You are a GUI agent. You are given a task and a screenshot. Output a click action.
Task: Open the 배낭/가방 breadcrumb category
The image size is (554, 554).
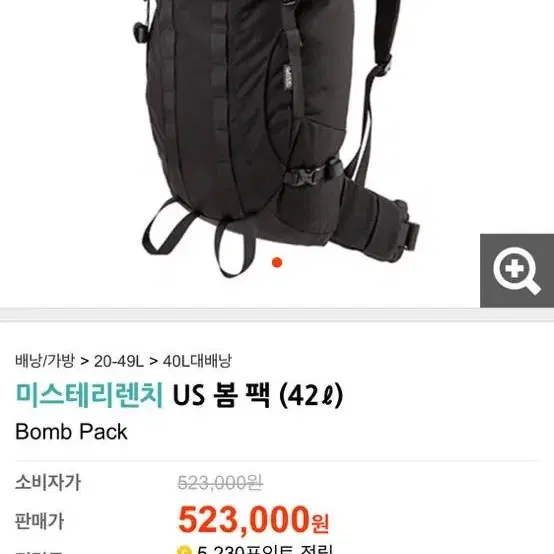pos(45,361)
